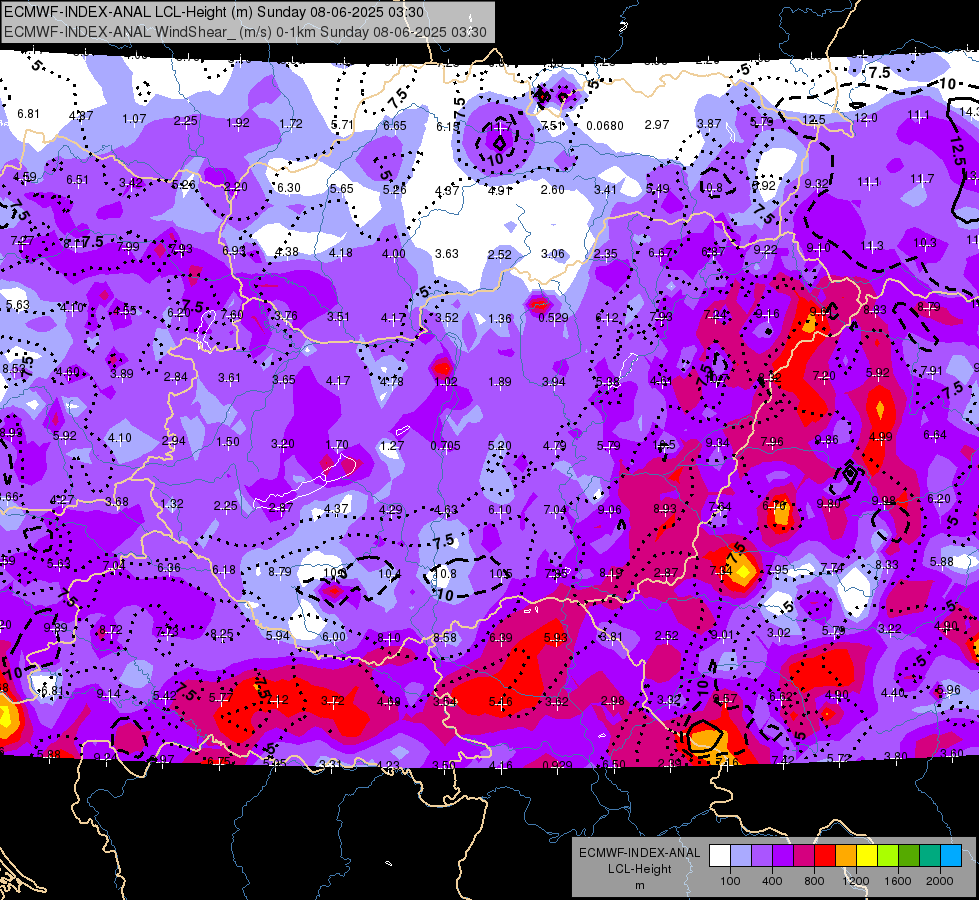The height and width of the screenshot is (900, 979).
Task: Click the wind shear value 1.32
Action: pyautogui.click(x=172, y=503)
